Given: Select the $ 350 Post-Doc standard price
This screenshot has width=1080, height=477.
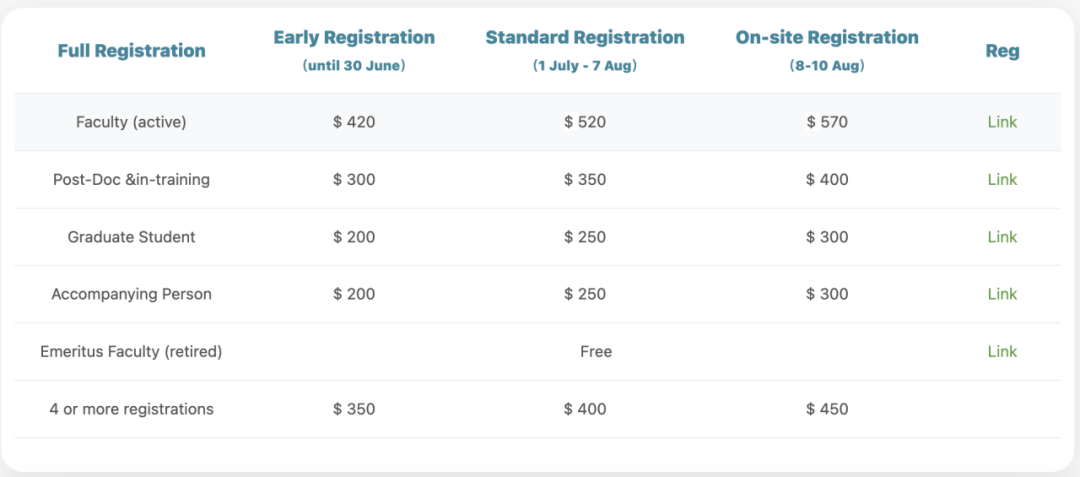Looking at the screenshot, I should 585,180.
